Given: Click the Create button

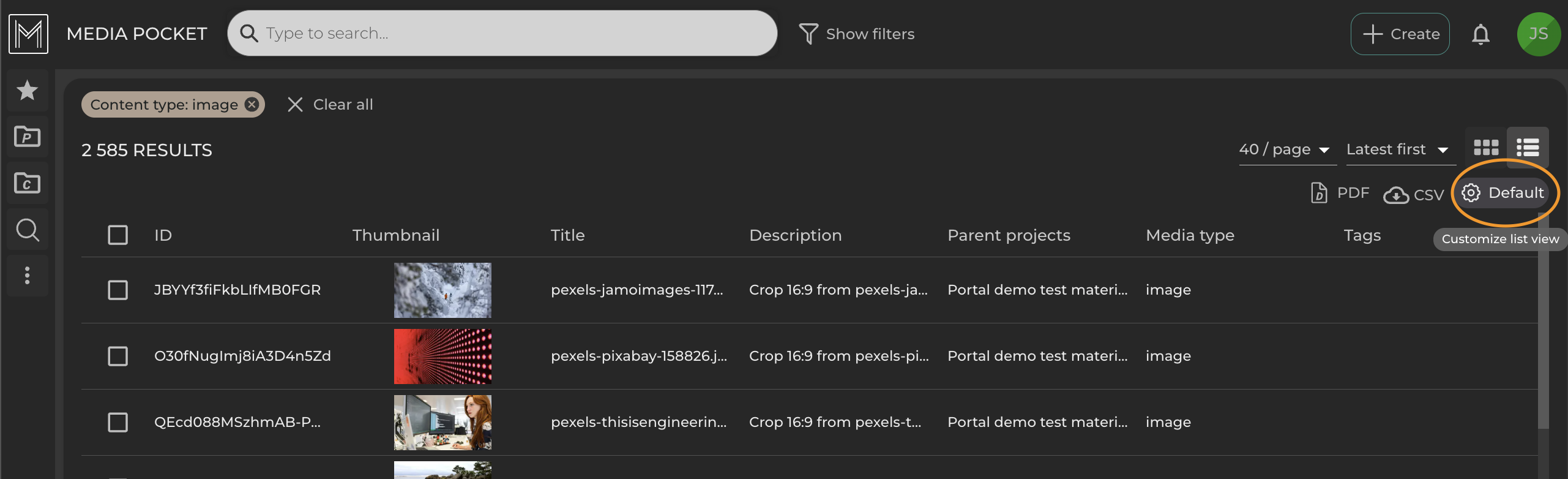Looking at the screenshot, I should (x=1400, y=34).
